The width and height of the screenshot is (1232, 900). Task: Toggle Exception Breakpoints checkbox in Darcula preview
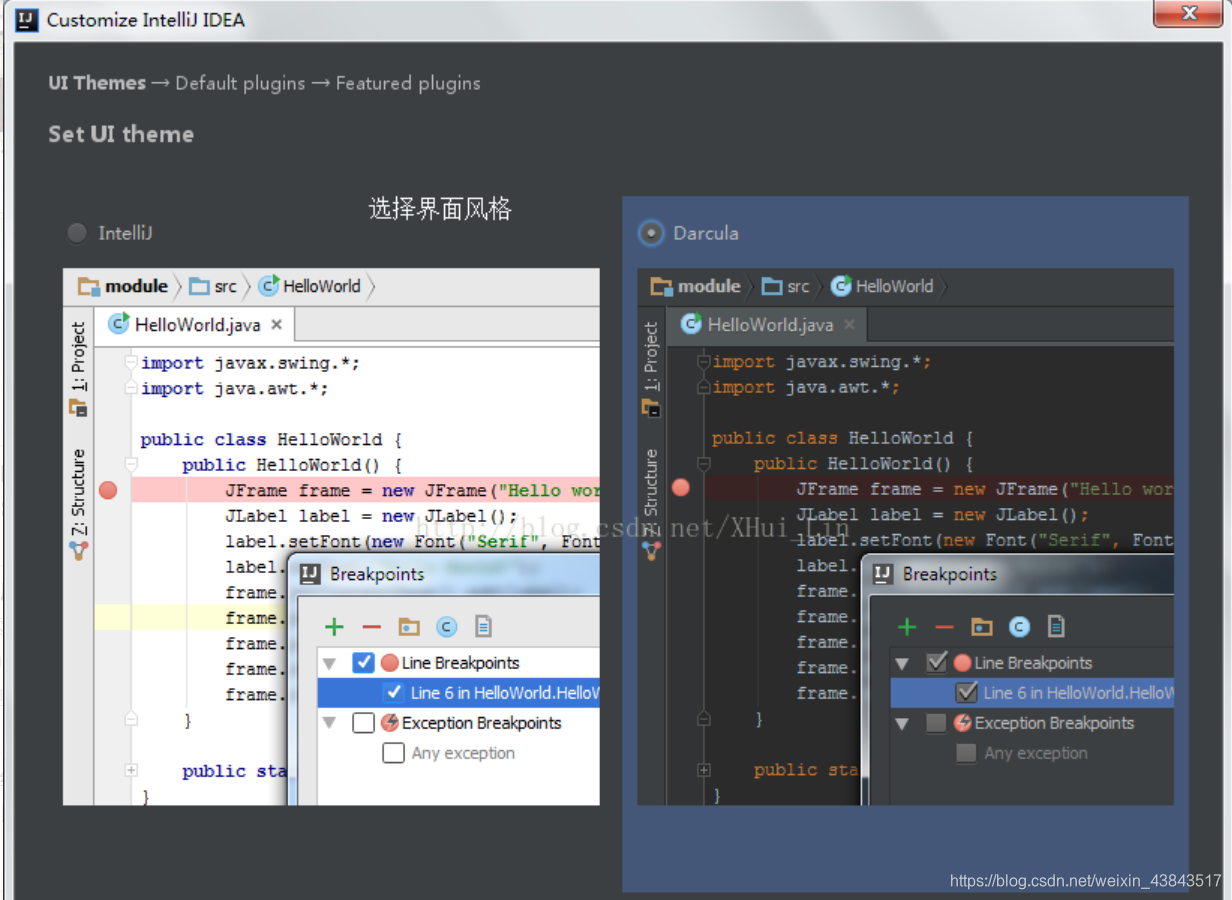[936, 723]
